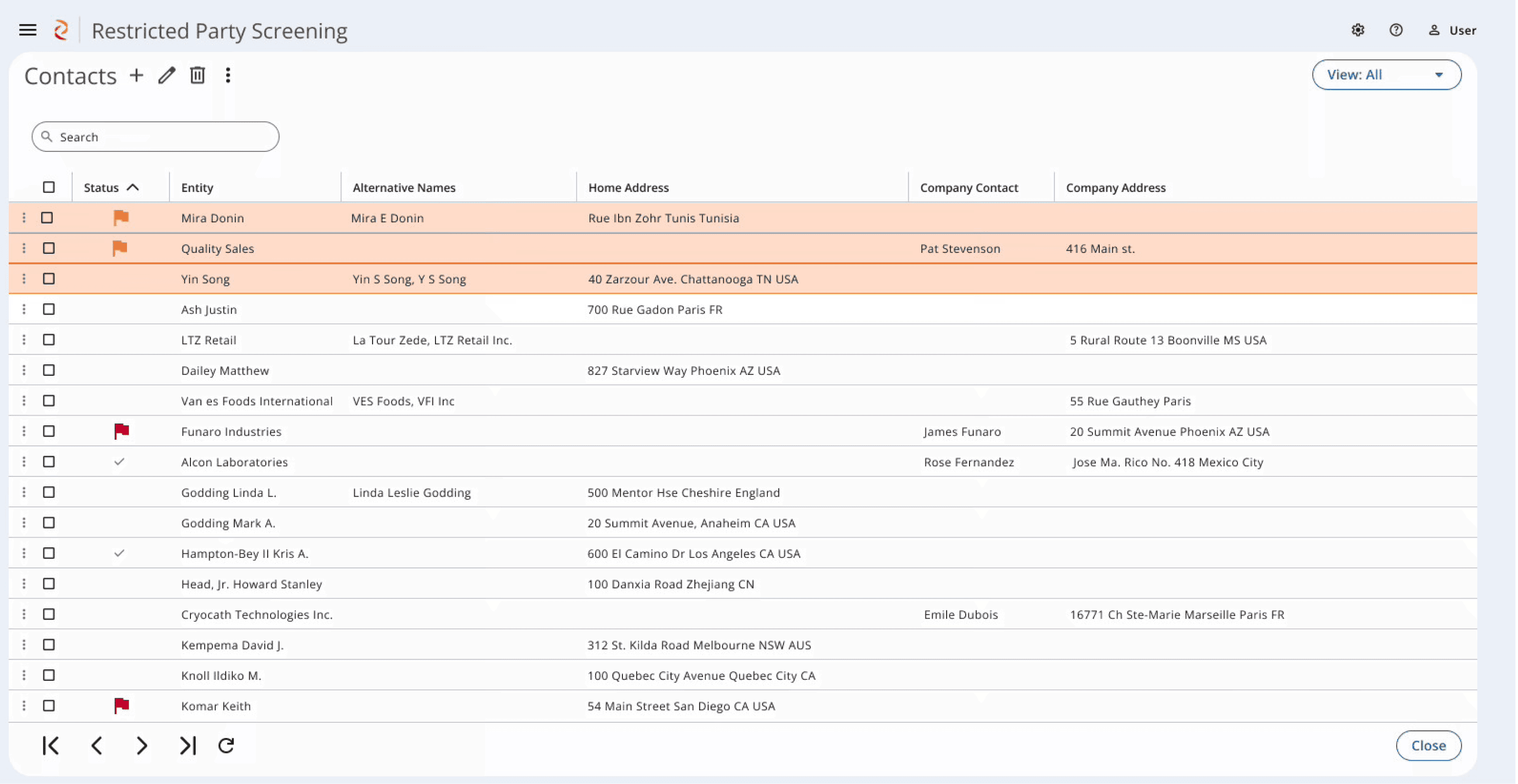This screenshot has height=784, width=1518.
Task: Open the hamburger navigation menu
Action: point(28,30)
